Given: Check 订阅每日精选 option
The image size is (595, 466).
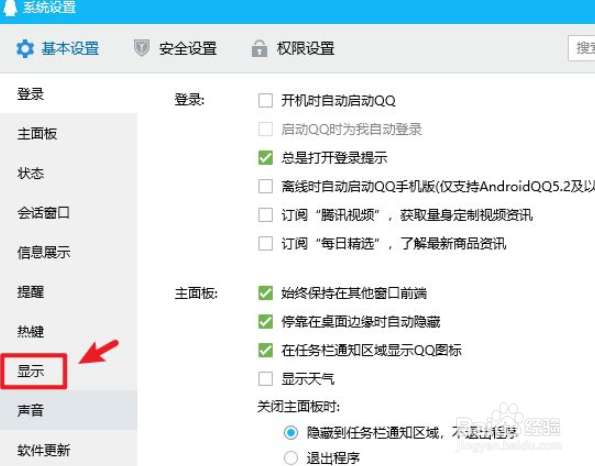Looking at the screenshot, I should 265,243.
